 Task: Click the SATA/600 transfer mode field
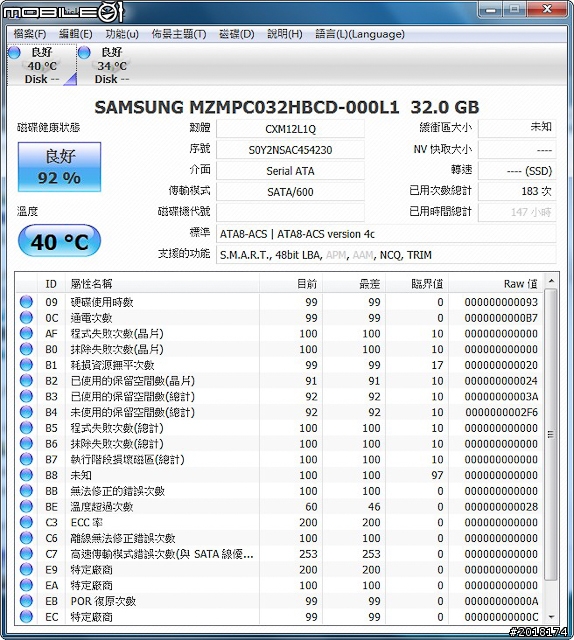(x=290, y=192)
